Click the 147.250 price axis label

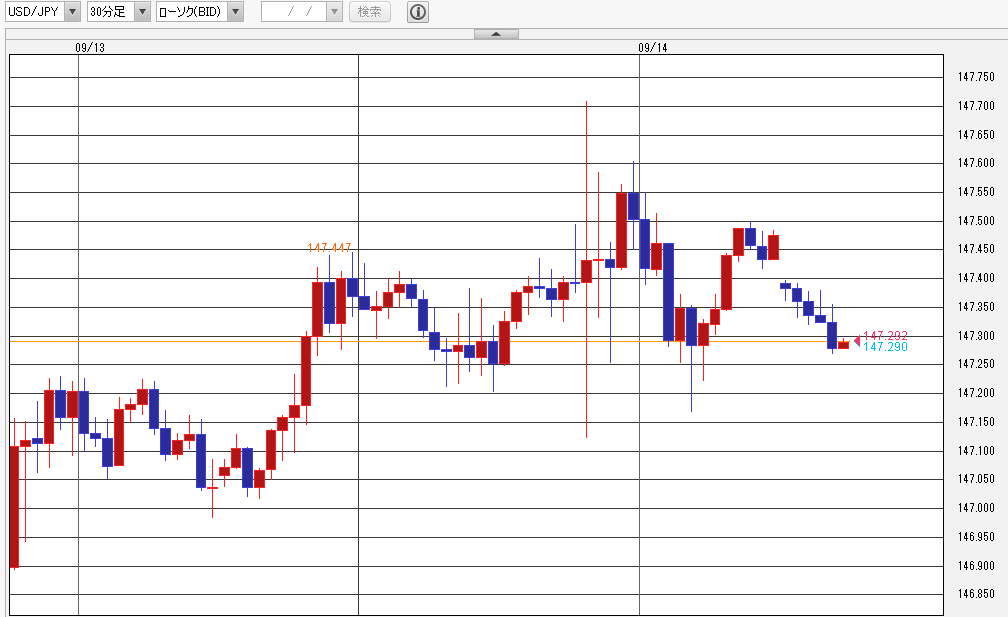[976, 364]
